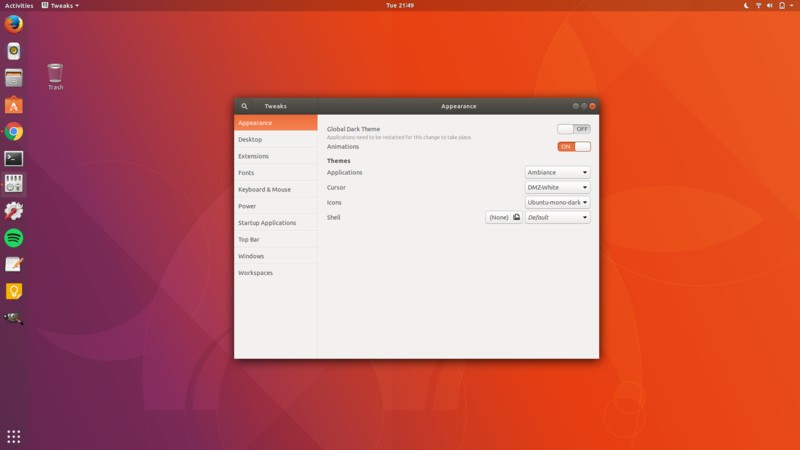Open the text editor notepad icon

point(14,264)
